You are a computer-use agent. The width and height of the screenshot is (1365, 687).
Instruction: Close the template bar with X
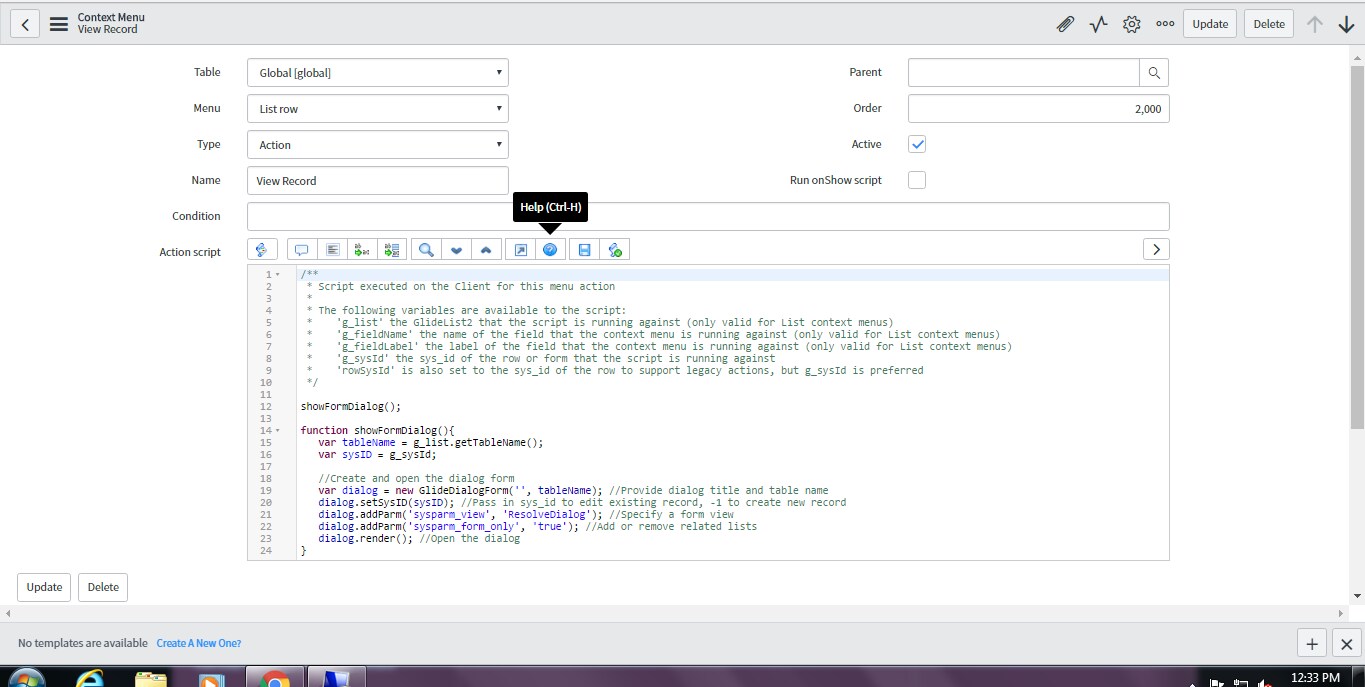1347,644
